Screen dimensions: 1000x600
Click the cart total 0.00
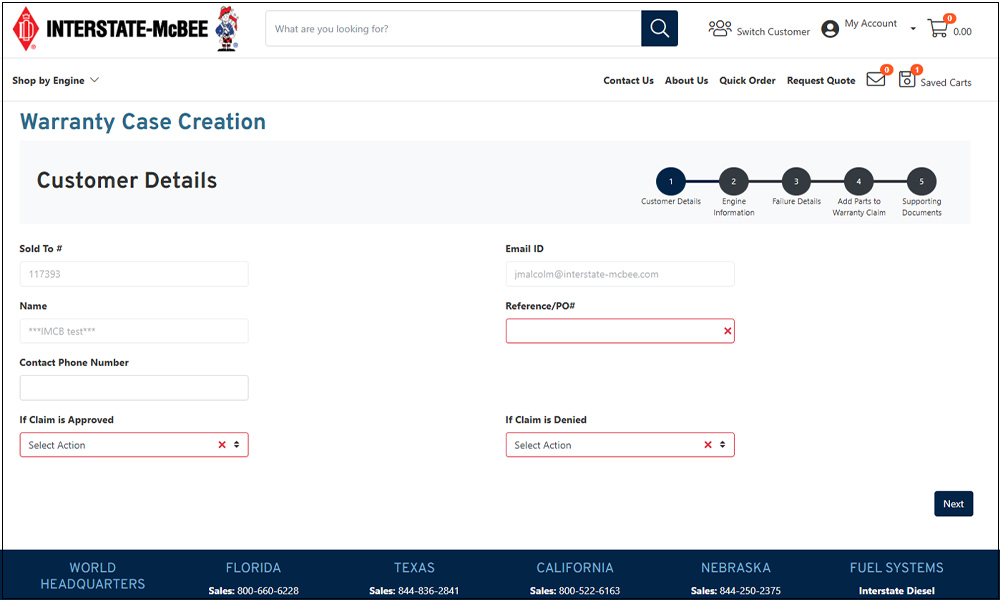pos(962,31)
